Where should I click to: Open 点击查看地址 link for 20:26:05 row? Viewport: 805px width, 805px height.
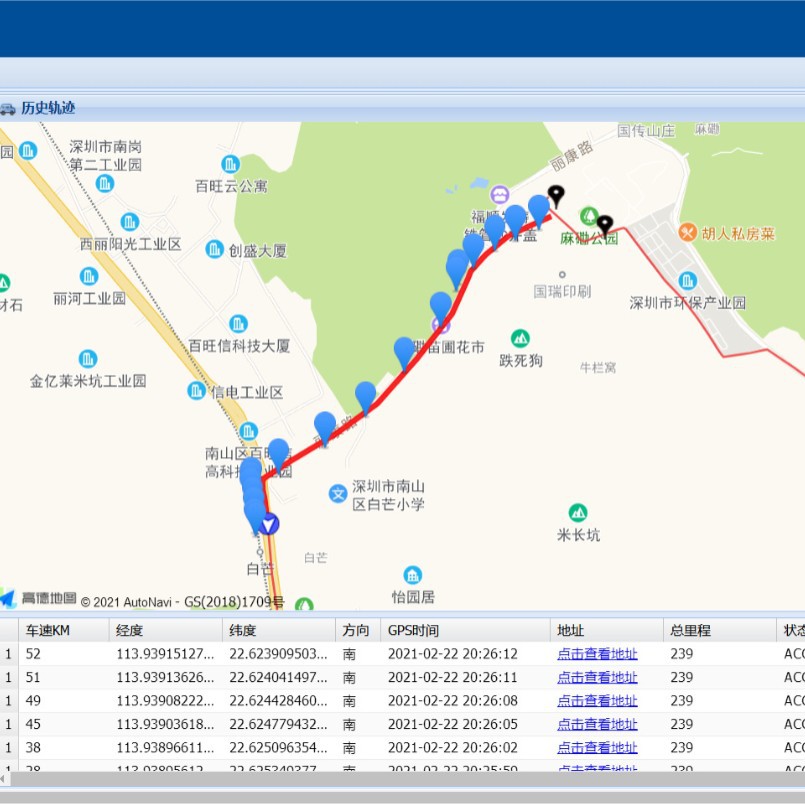[x=597, y=724]
